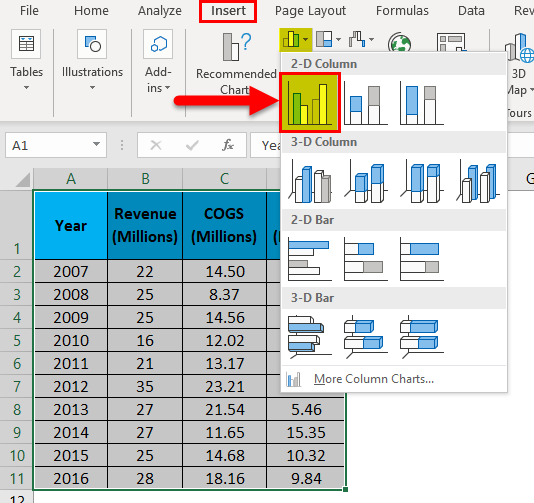The width and height of the screenshot is (534, 503).
Task: Select the 3-D Clustered Column chart
Action: tap(310, 181)
